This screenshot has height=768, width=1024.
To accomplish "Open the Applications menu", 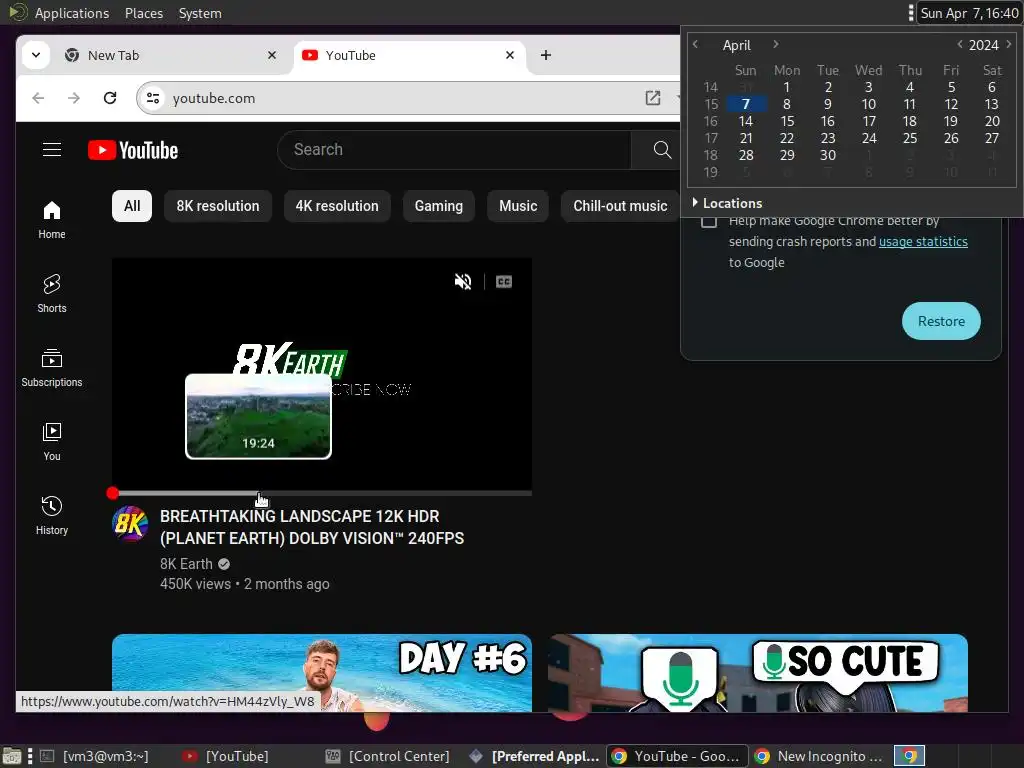I will [71, 13].
